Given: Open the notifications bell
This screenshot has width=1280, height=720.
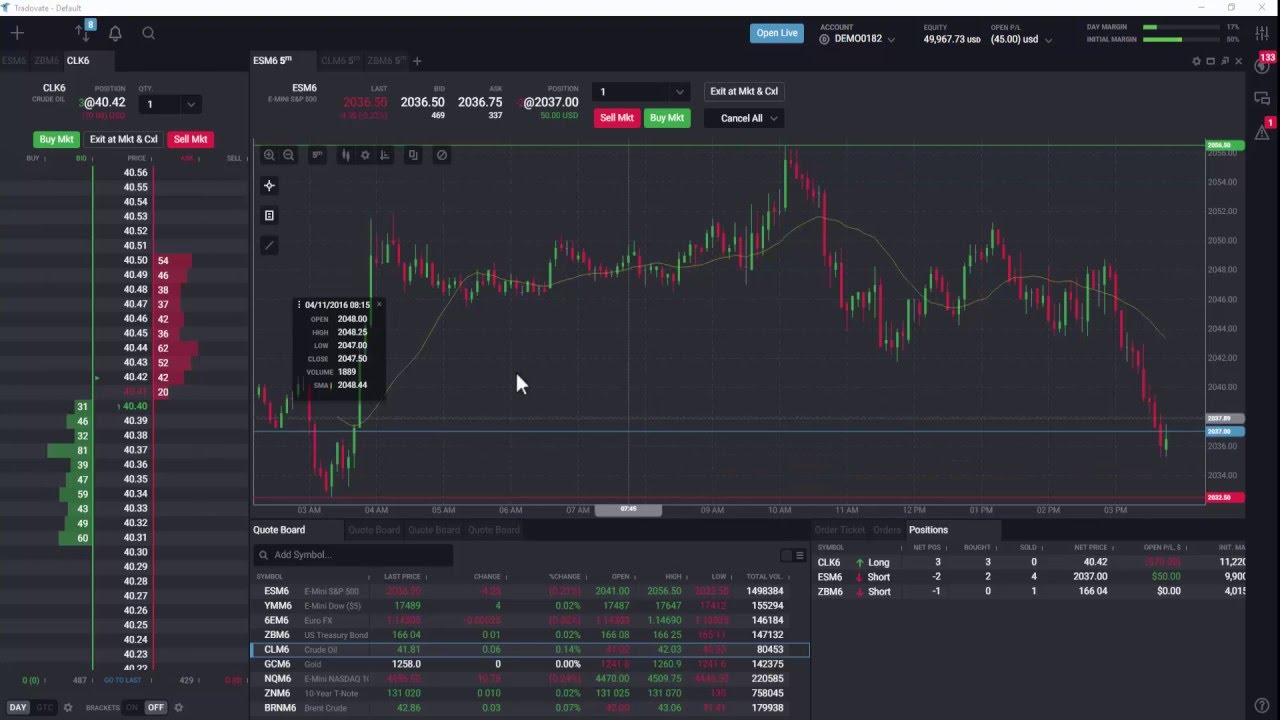Looking at the screenshot, I should coord(115,33).
